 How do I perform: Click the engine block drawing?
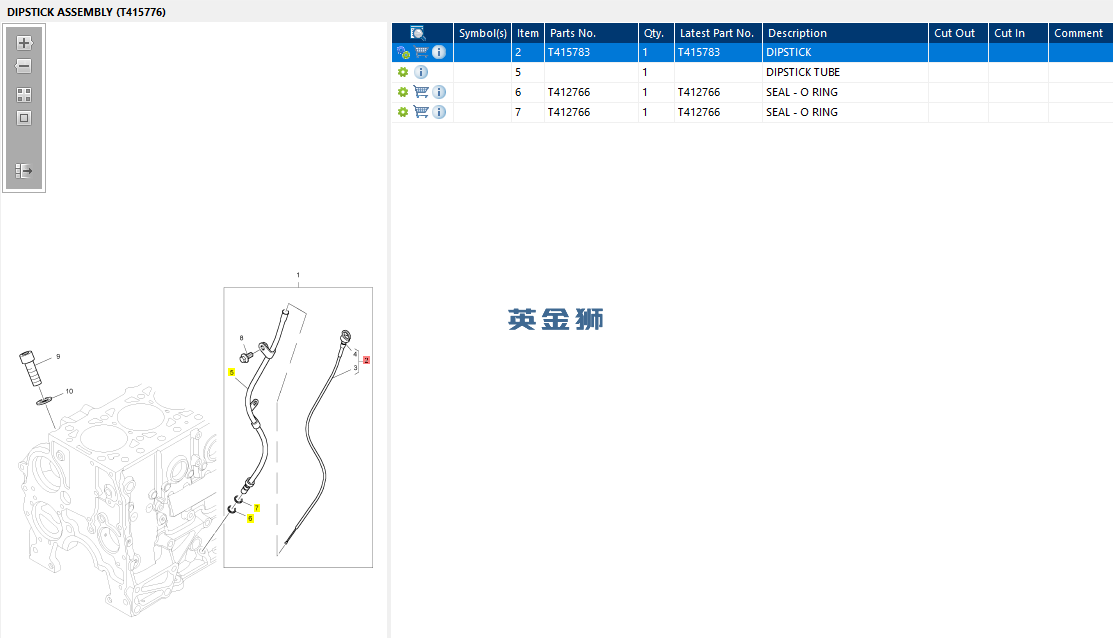117,500
